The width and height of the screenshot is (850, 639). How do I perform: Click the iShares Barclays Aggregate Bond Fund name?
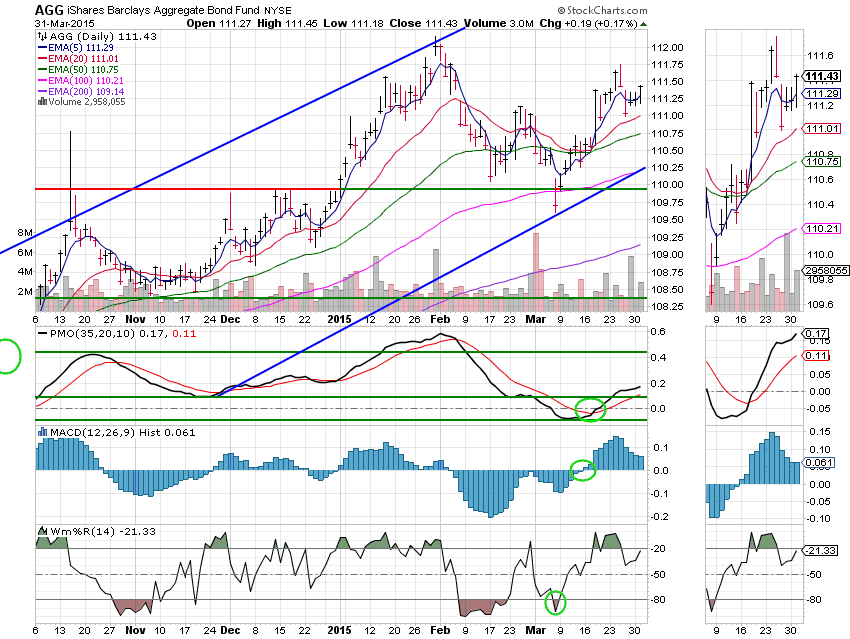[x=163, y=10]
